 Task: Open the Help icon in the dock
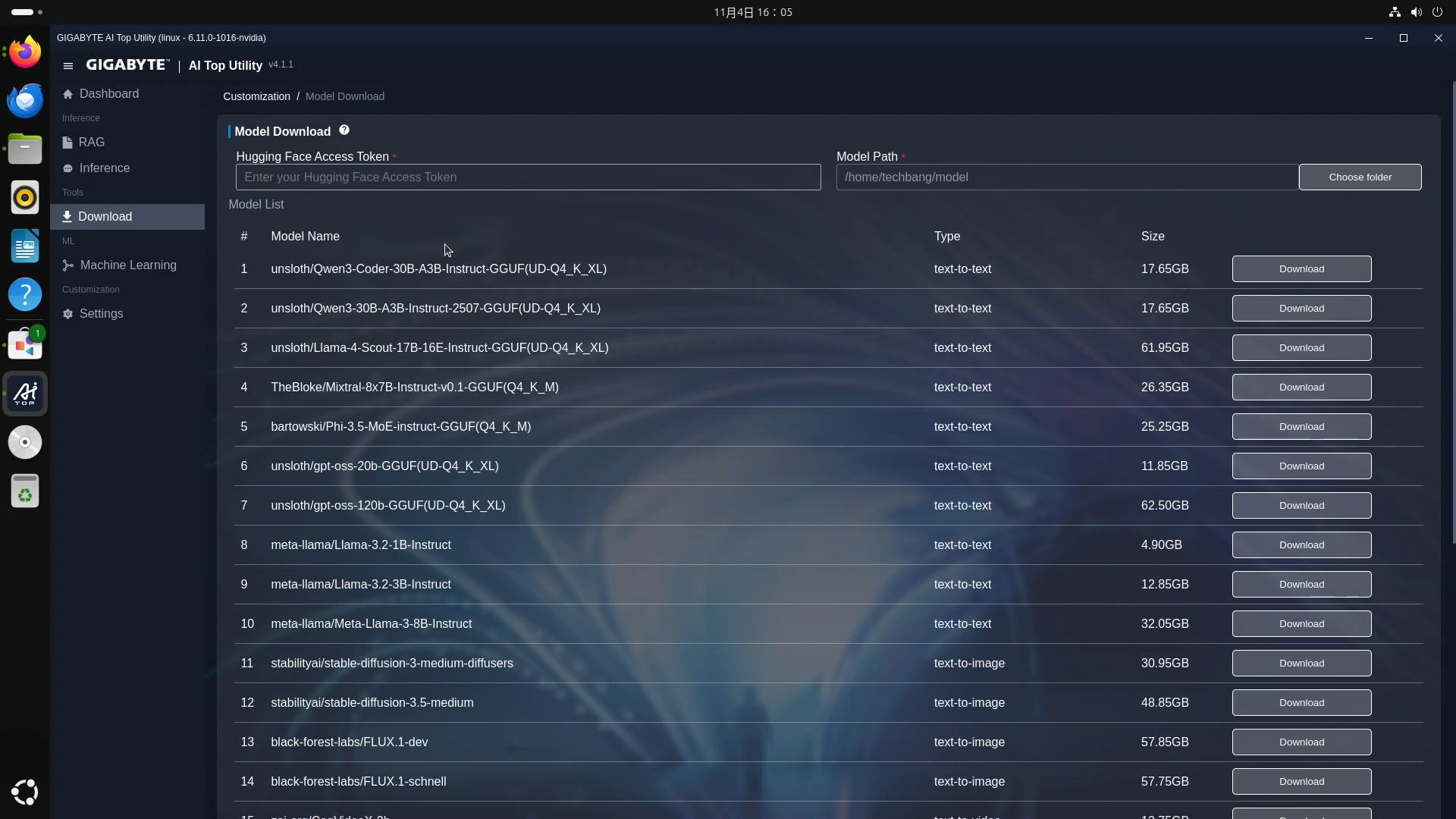tap(25, 294)
